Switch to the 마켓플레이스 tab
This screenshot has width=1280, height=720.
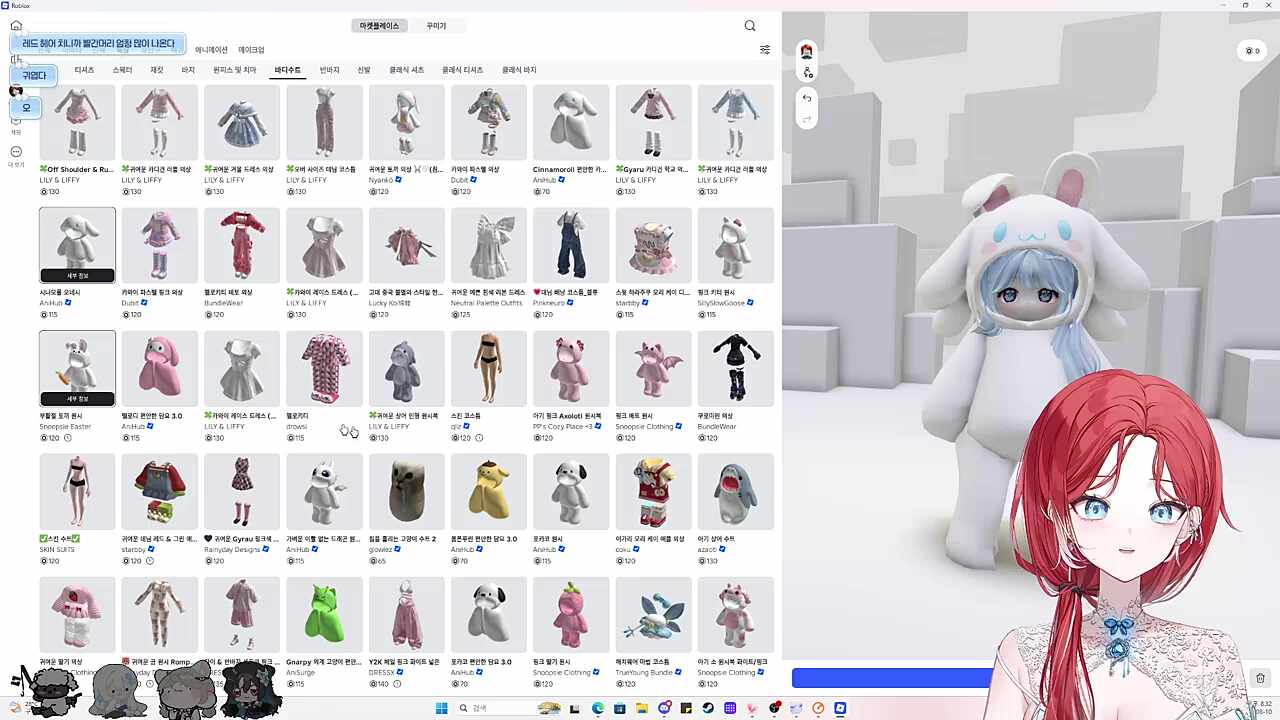click(x=379, y=26)
